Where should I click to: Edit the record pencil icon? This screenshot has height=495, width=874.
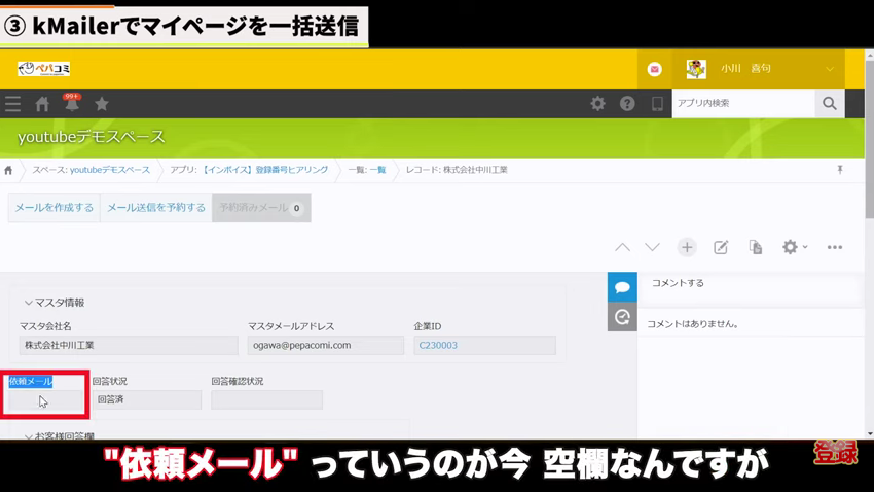point(721,247)
